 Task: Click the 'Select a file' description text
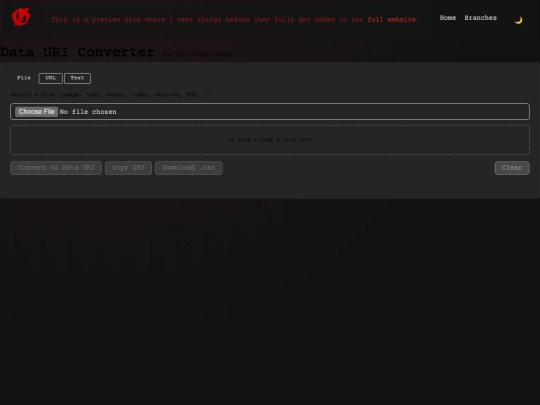(110, 94)
